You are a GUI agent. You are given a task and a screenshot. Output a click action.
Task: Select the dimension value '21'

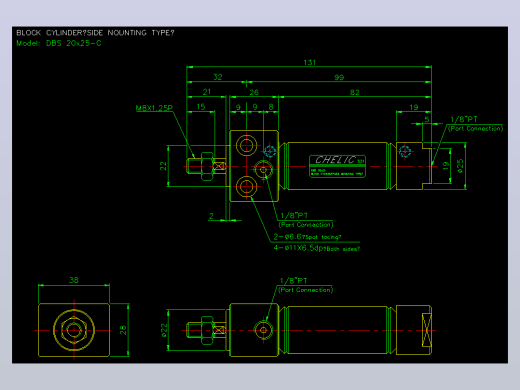(207, 92)
